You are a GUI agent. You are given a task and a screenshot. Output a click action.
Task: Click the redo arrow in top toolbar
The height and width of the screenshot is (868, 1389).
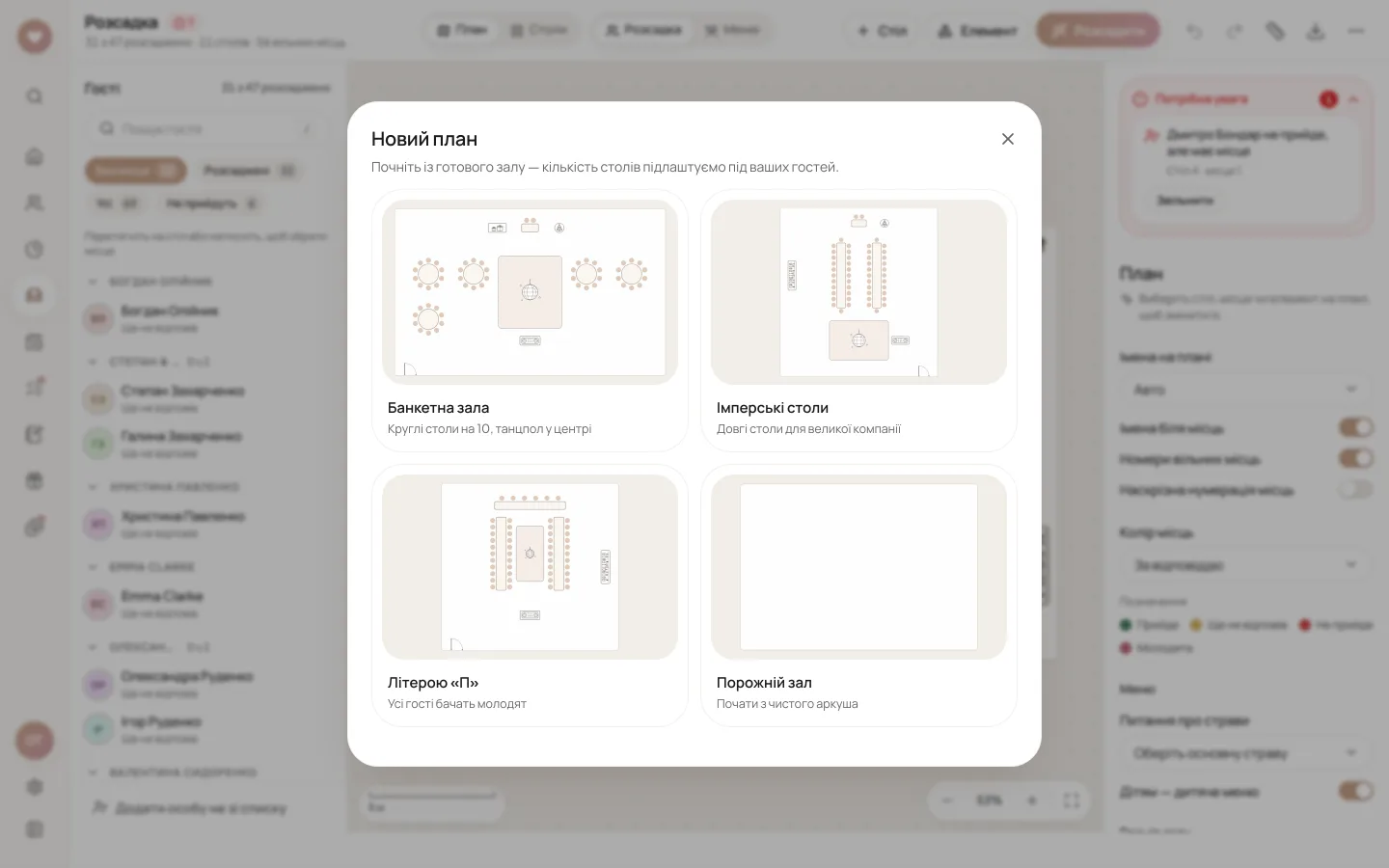(x=1235, y=31)
